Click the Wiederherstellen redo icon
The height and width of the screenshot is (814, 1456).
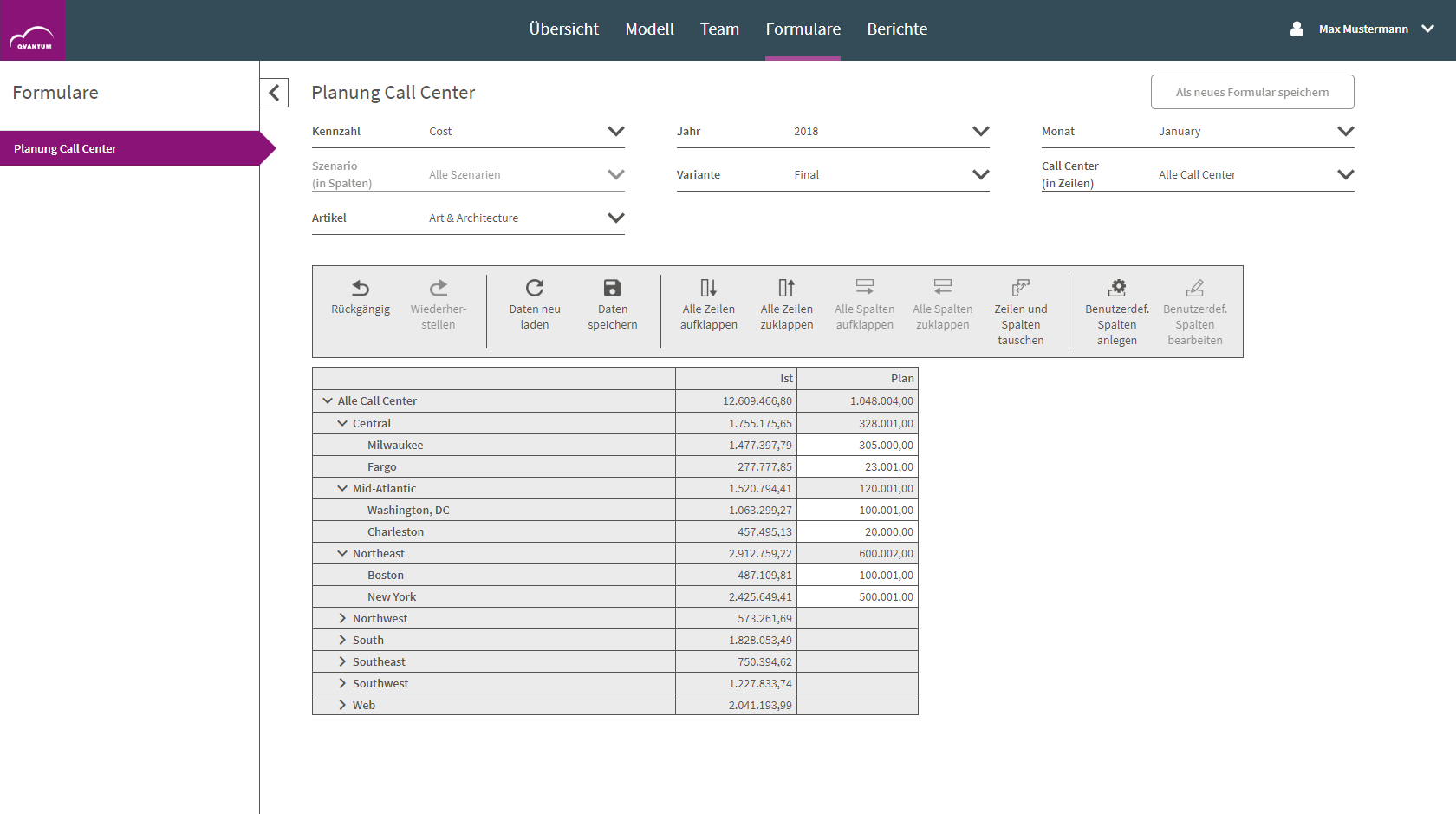click(x=439, y=288)
